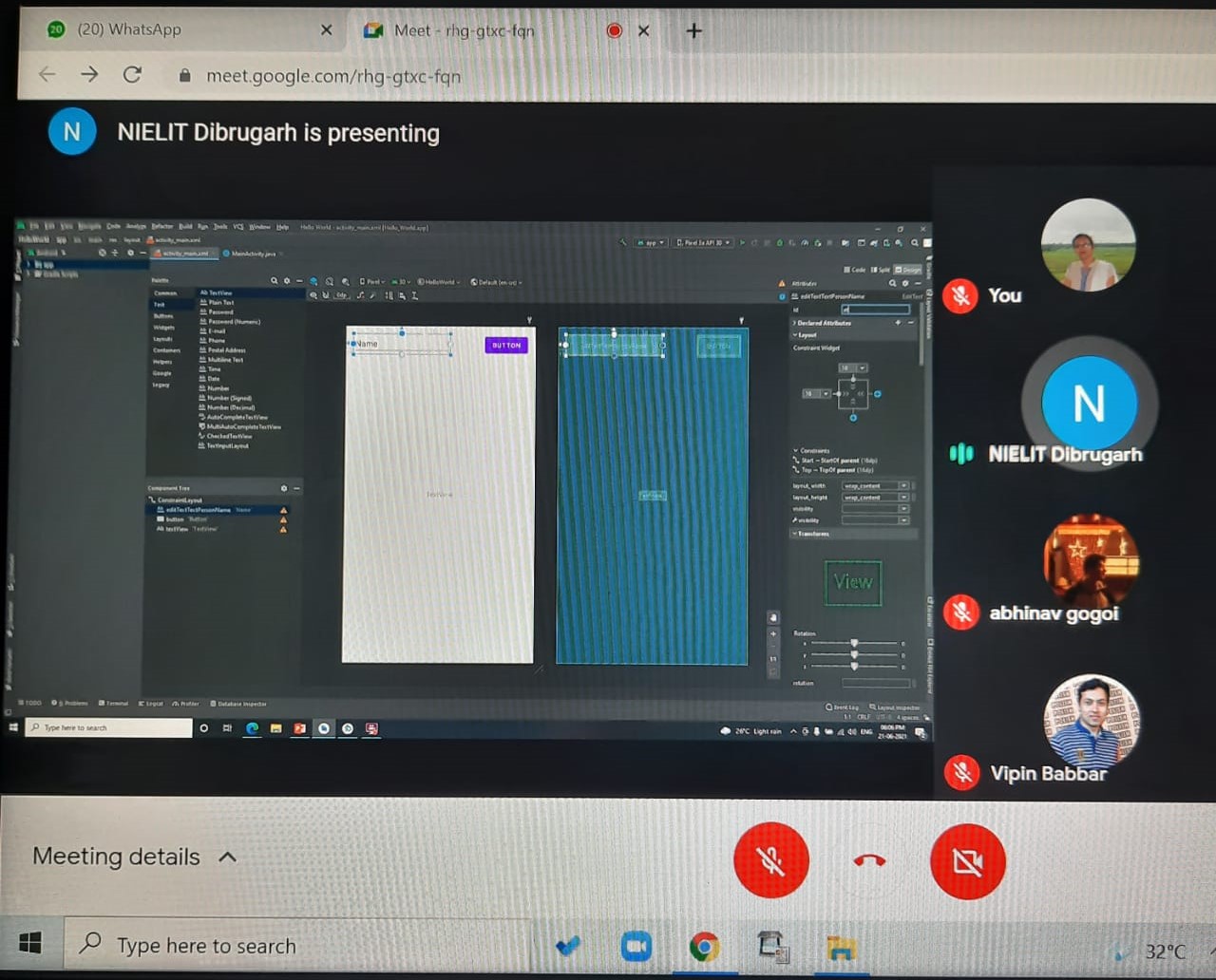Select Vipin Babbar's participant thumbnail
This screenshot has width=1216, height=980.
(x=1090, y=722)
